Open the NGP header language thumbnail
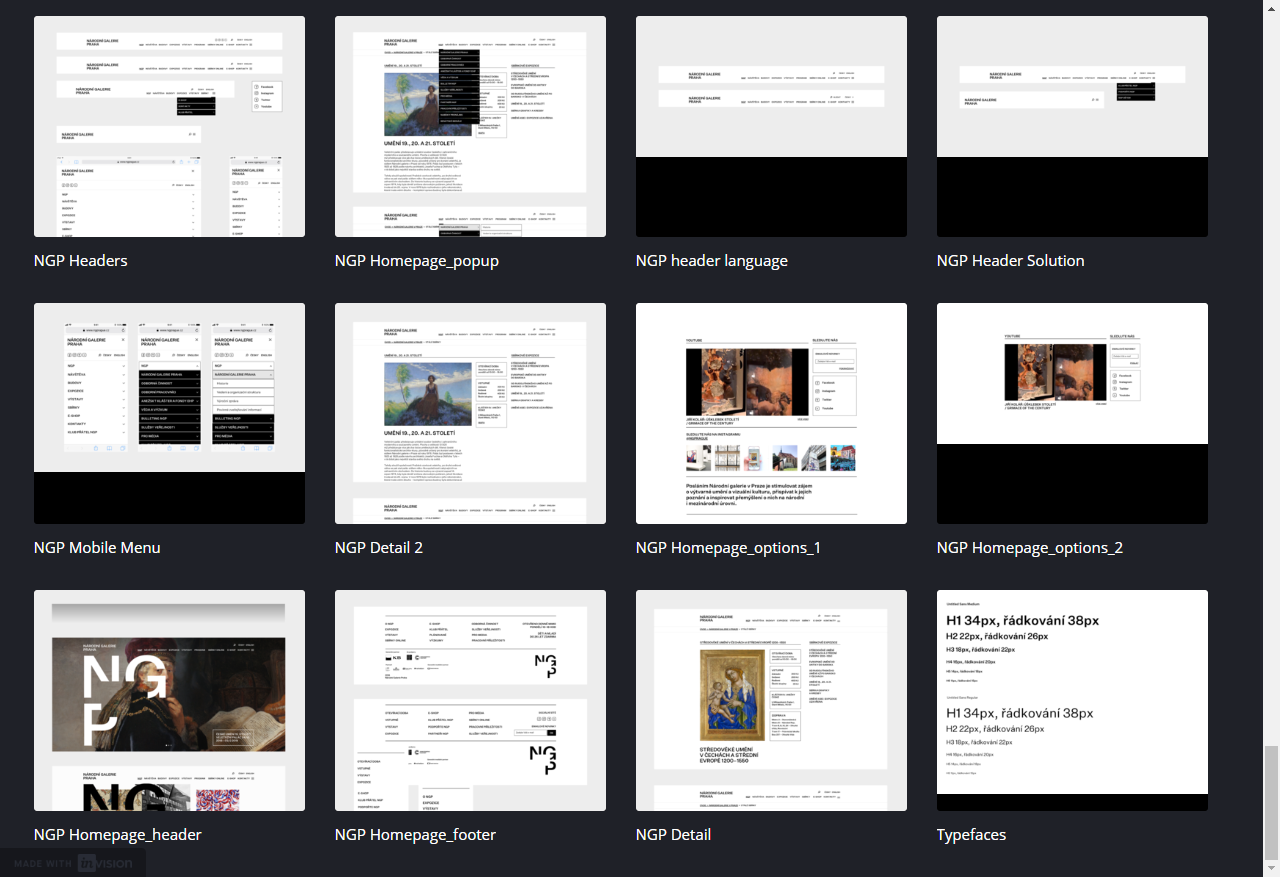 771,126
